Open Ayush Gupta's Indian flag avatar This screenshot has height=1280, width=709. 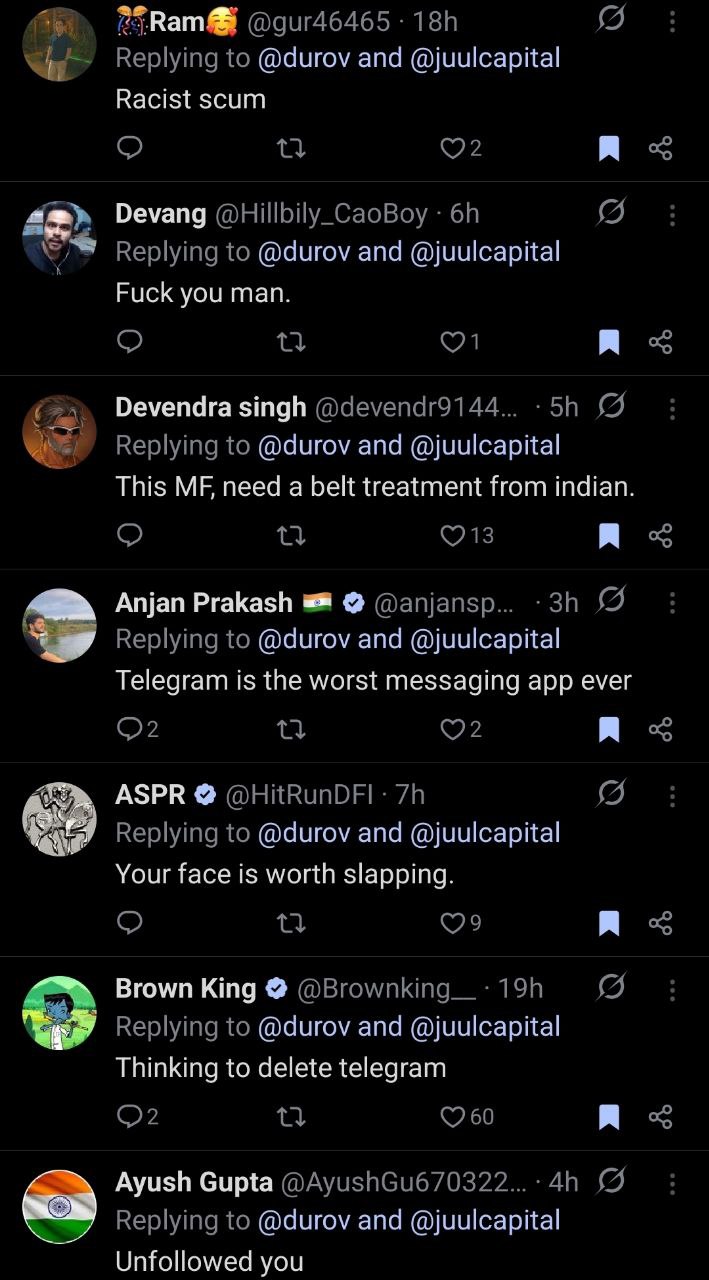coord(59,1206)
